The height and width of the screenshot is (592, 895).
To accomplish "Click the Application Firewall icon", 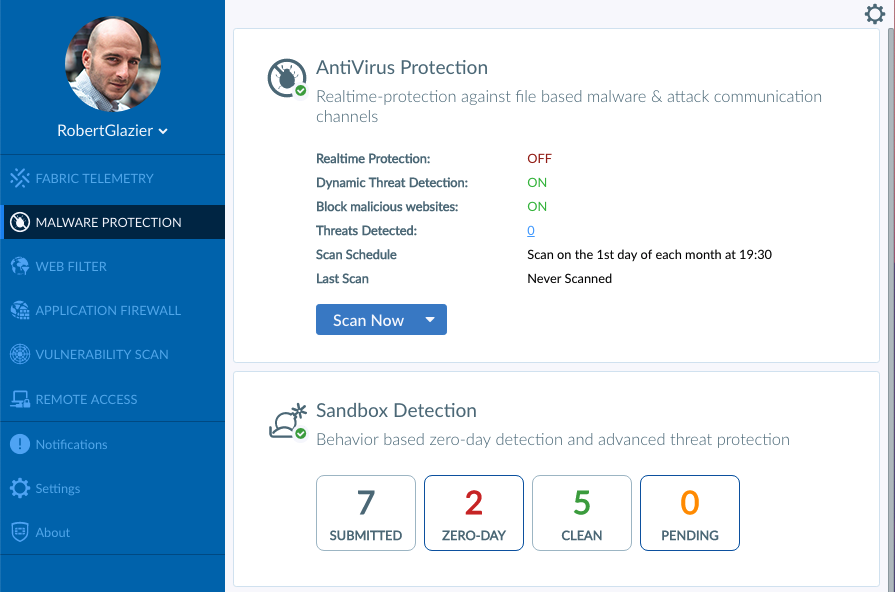I will click(x=19, y=310).
